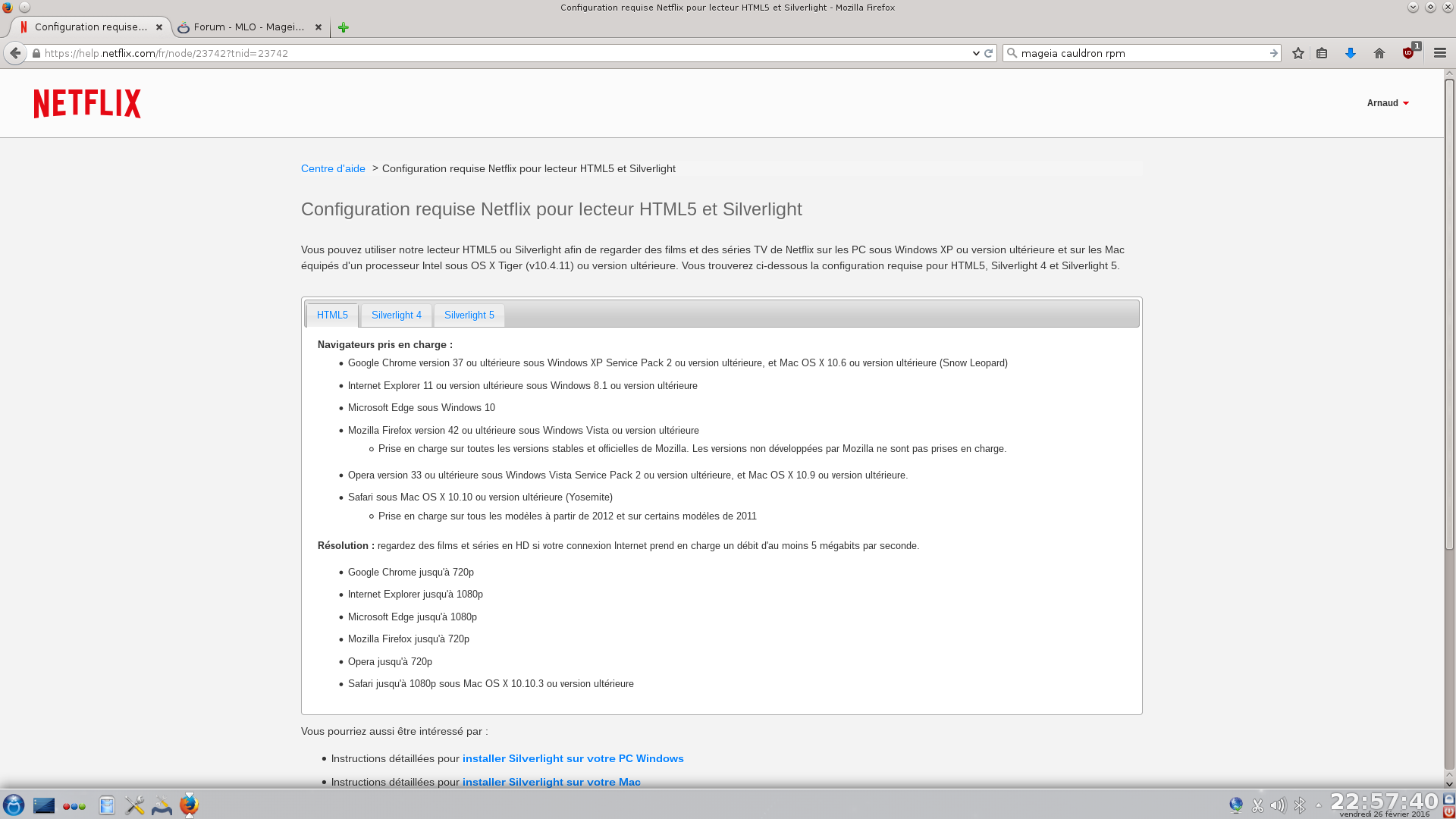Open the clipboard scissors tray icon
This screenshot has width=1456, height=819.
coord(1257,805)
